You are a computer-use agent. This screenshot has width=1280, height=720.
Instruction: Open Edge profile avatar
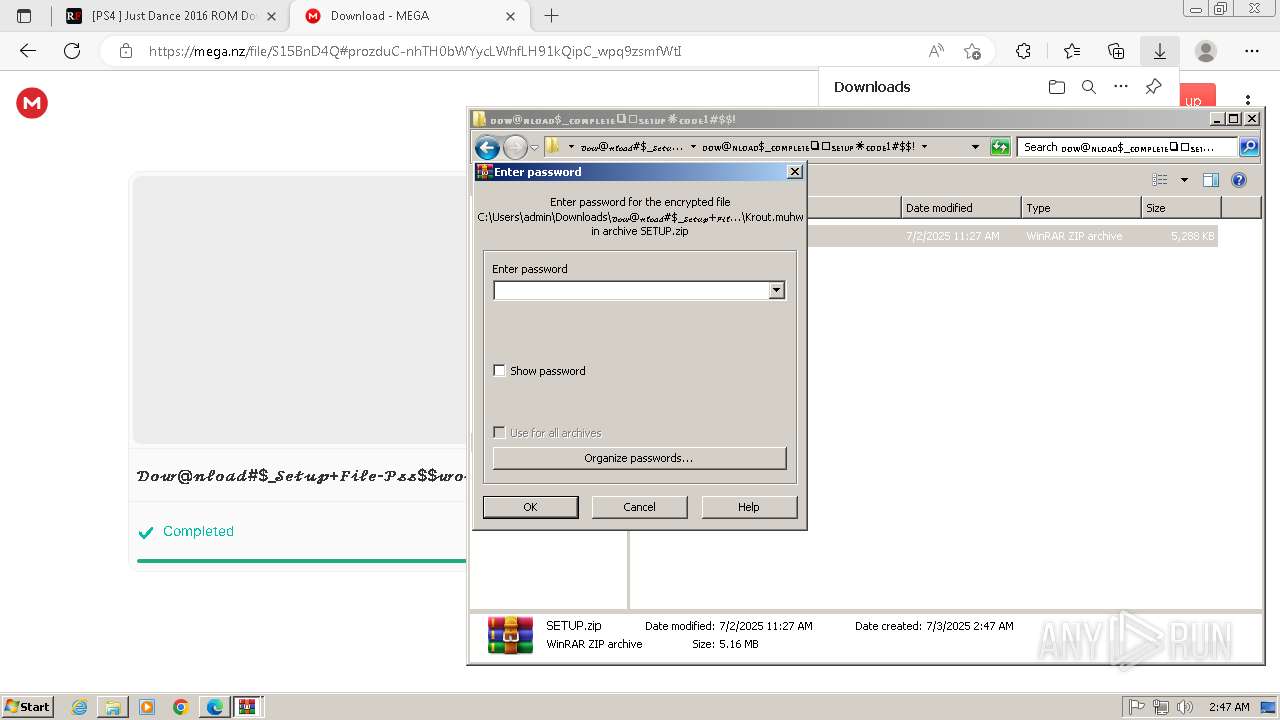tap(1206, 51)
